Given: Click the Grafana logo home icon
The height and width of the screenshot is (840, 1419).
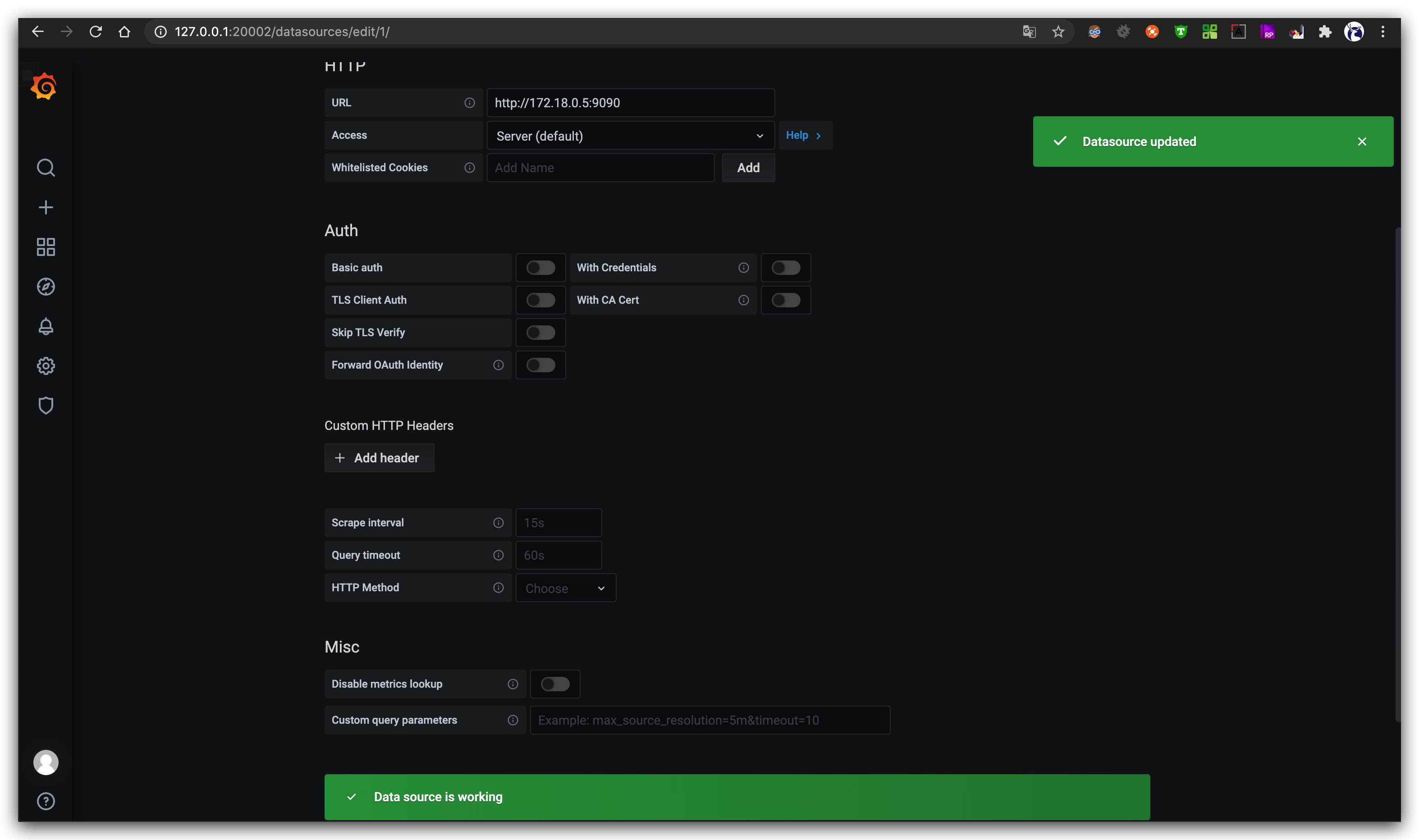Looking at the screenshot, I should click(x=44, y=87).
